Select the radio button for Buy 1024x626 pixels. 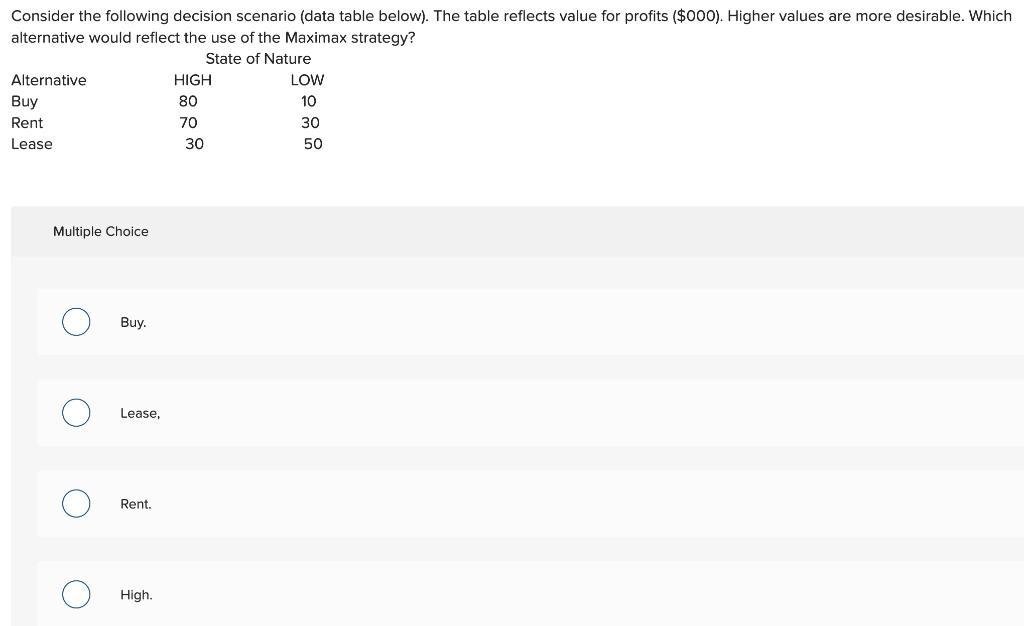76,322
